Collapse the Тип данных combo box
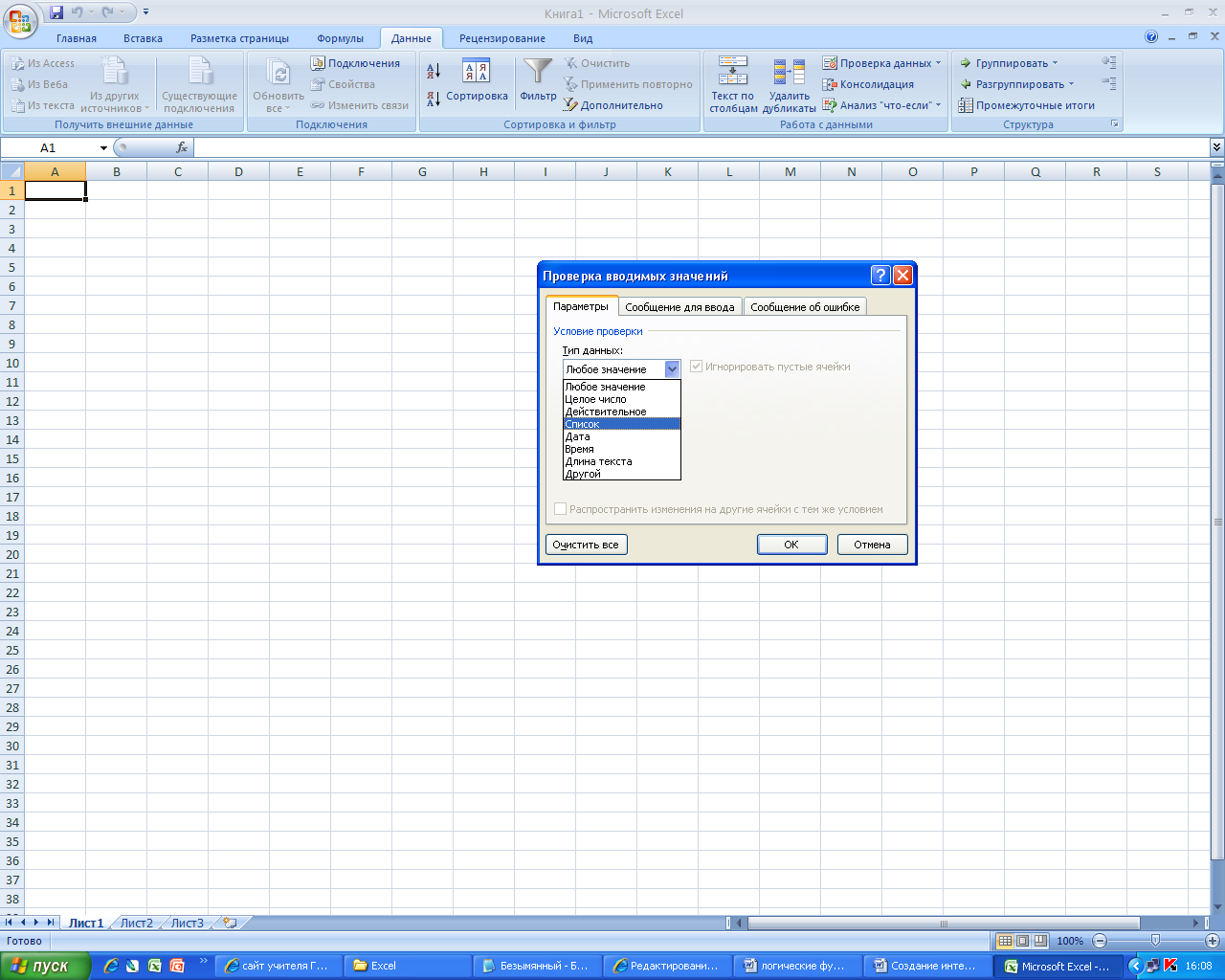This screenshot has height=980, width=1225. click(x=672, y=368)
